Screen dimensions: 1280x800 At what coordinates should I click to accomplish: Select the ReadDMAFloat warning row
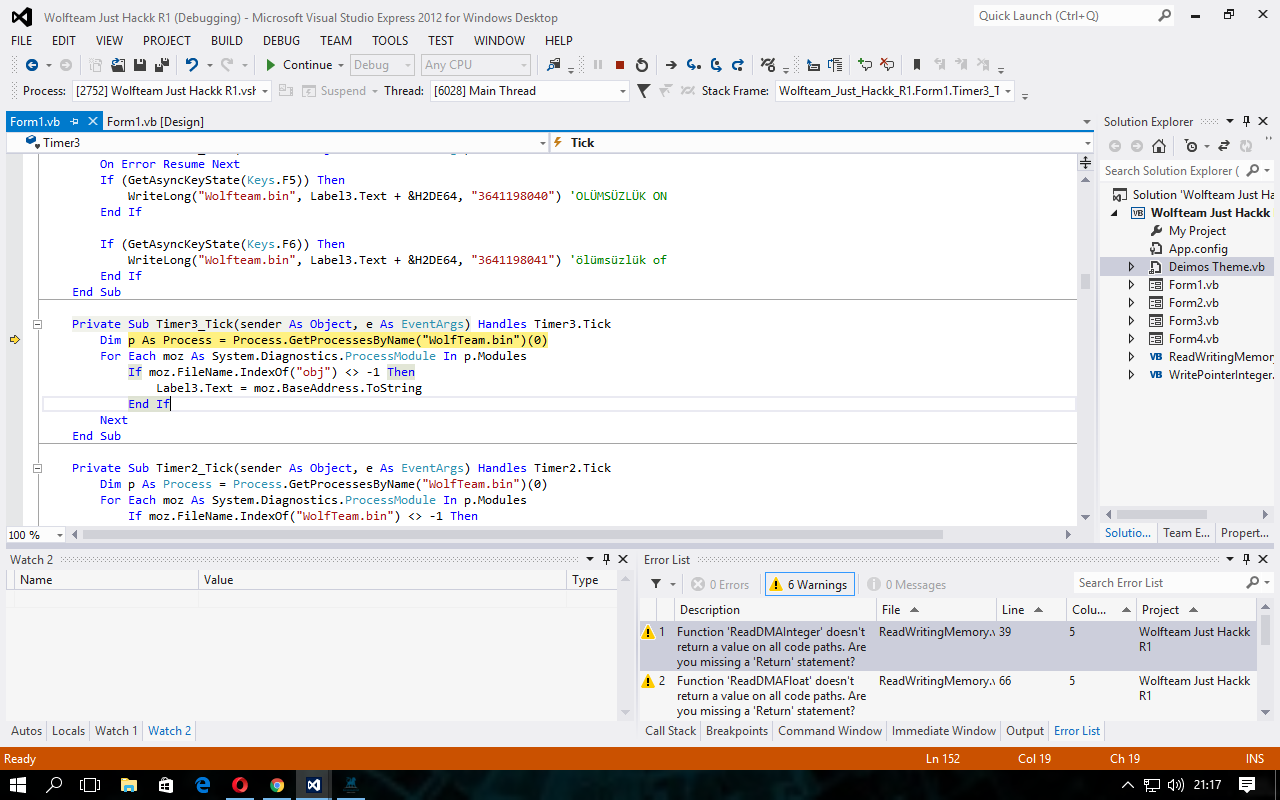[948, 695]
